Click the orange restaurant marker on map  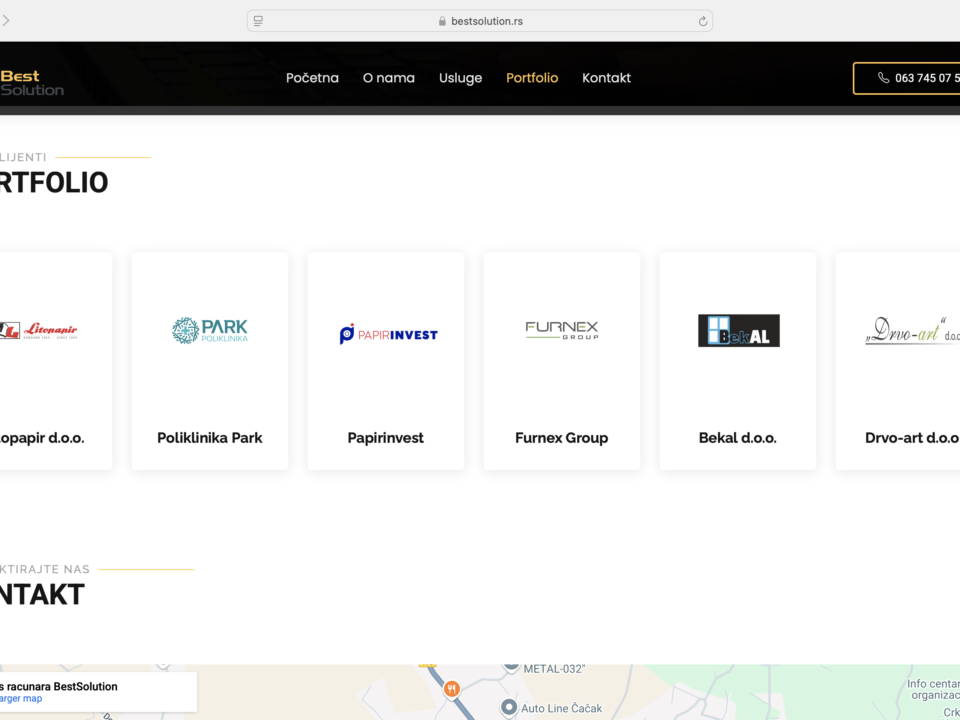click(452, 688)
